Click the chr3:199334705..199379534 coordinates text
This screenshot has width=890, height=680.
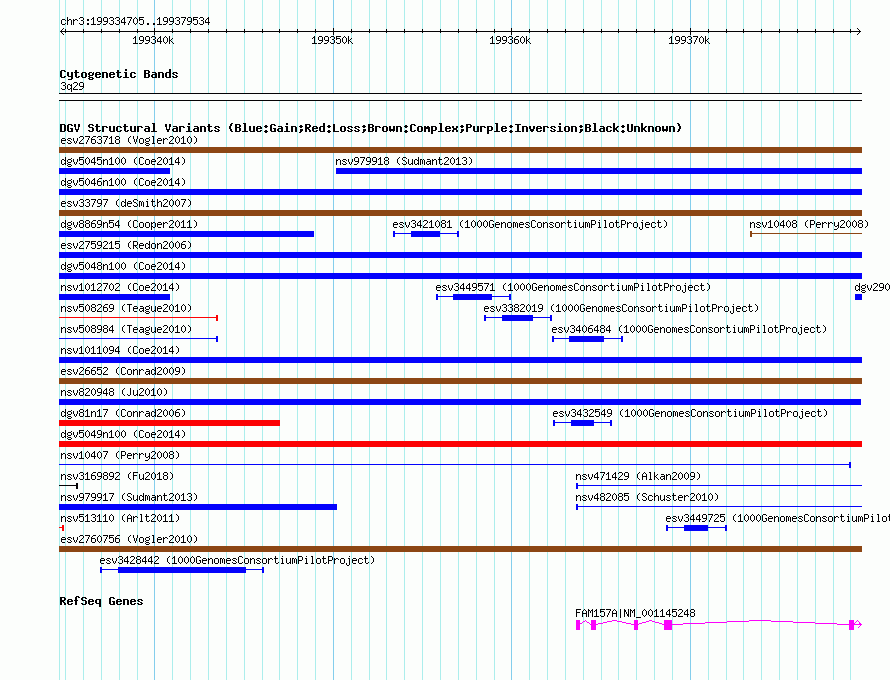point(135,21)
